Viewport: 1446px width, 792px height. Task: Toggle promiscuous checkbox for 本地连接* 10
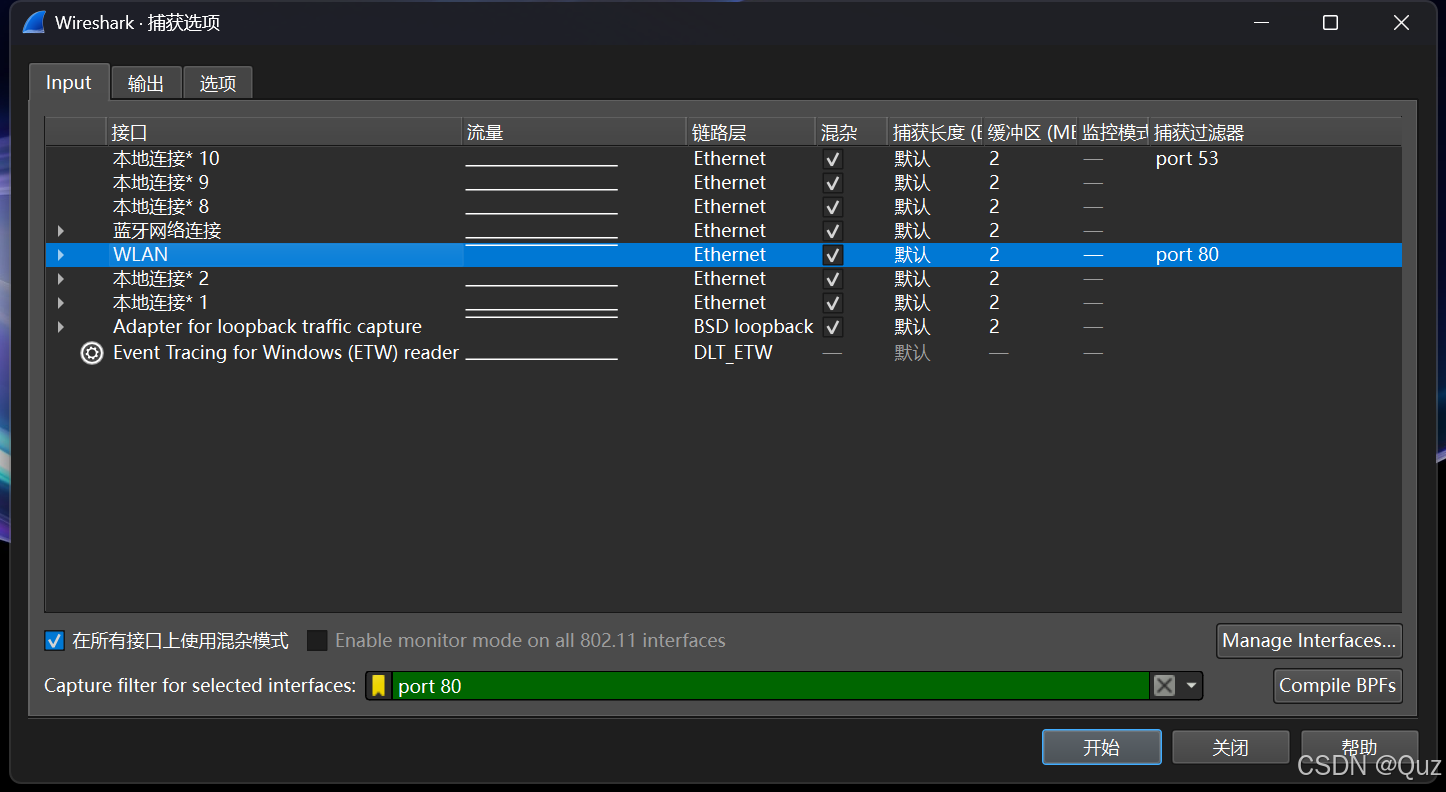[833, 159]
